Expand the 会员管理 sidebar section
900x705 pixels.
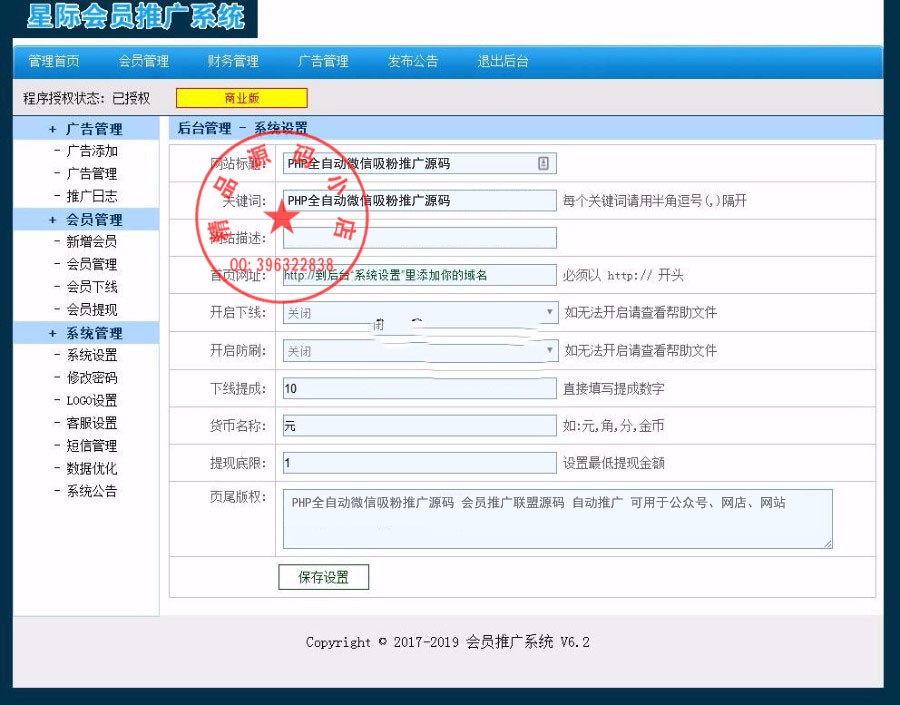(85, 219)
